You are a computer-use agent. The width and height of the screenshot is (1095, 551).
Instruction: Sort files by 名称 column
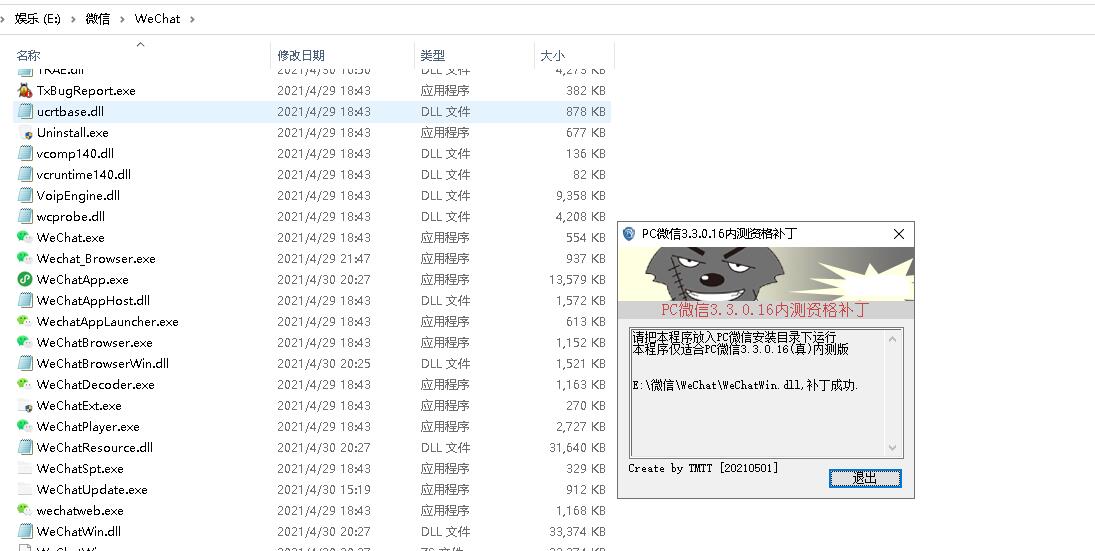tap(29, 55)
